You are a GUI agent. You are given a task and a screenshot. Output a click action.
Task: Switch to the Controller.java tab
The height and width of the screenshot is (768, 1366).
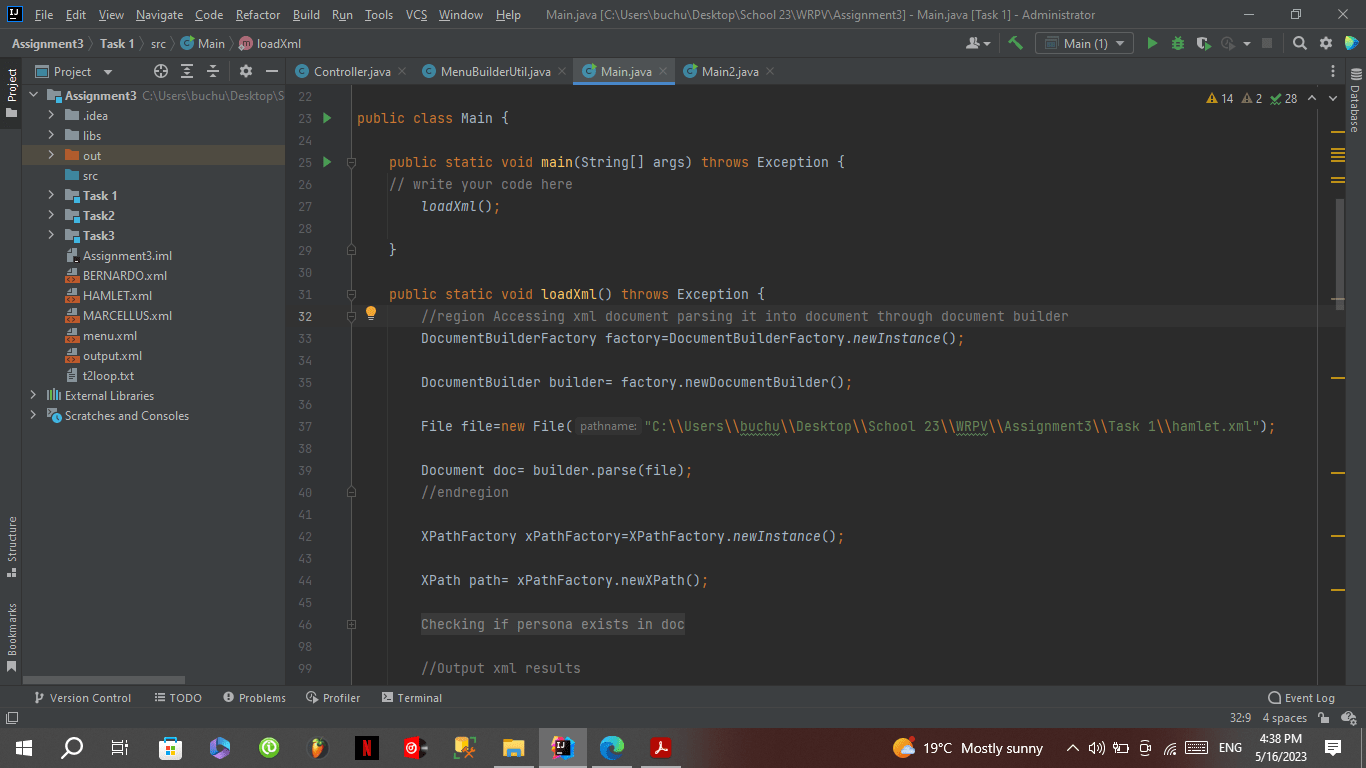pos(351,72)
